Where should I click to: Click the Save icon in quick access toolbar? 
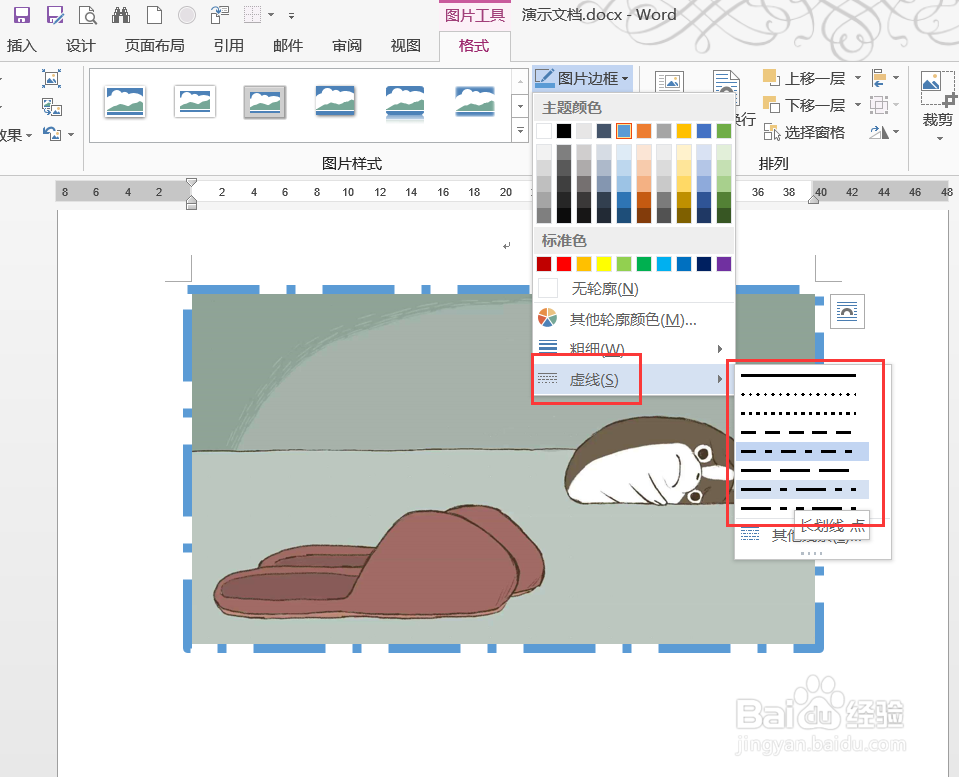22,15
